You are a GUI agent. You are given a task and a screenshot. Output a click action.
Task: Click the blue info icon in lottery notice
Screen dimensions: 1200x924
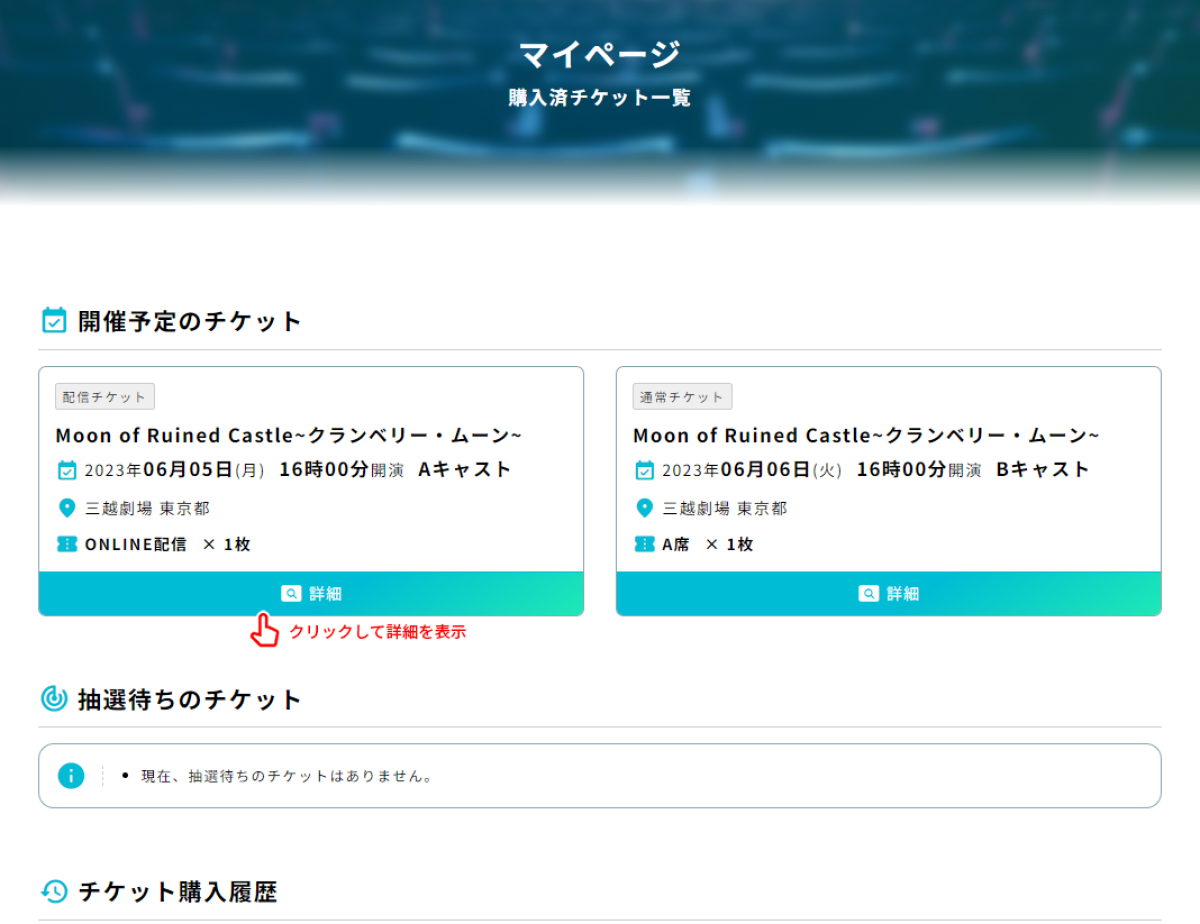[71, 775]
